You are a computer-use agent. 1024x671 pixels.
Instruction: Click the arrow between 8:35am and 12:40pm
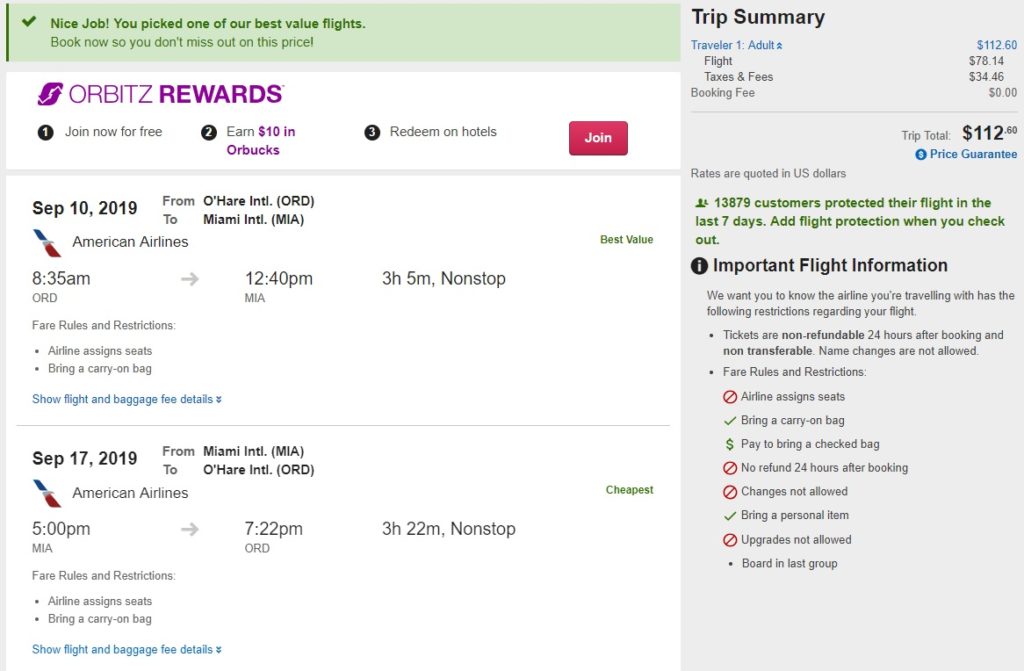(x=189, y=279)
